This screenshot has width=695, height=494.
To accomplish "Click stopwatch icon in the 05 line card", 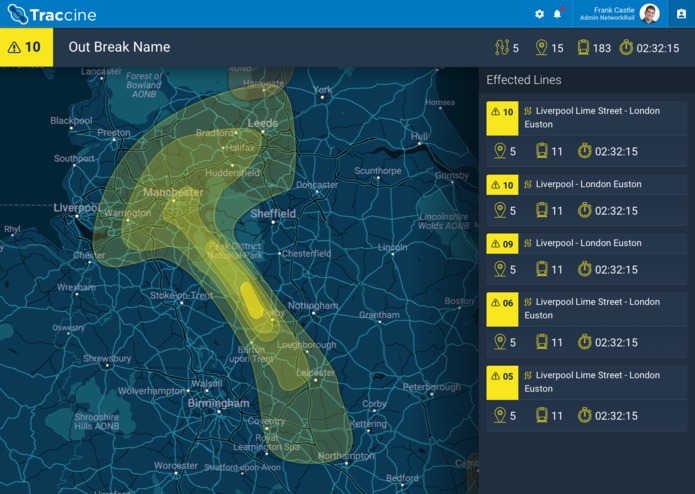I will click(x=585, y=416).
